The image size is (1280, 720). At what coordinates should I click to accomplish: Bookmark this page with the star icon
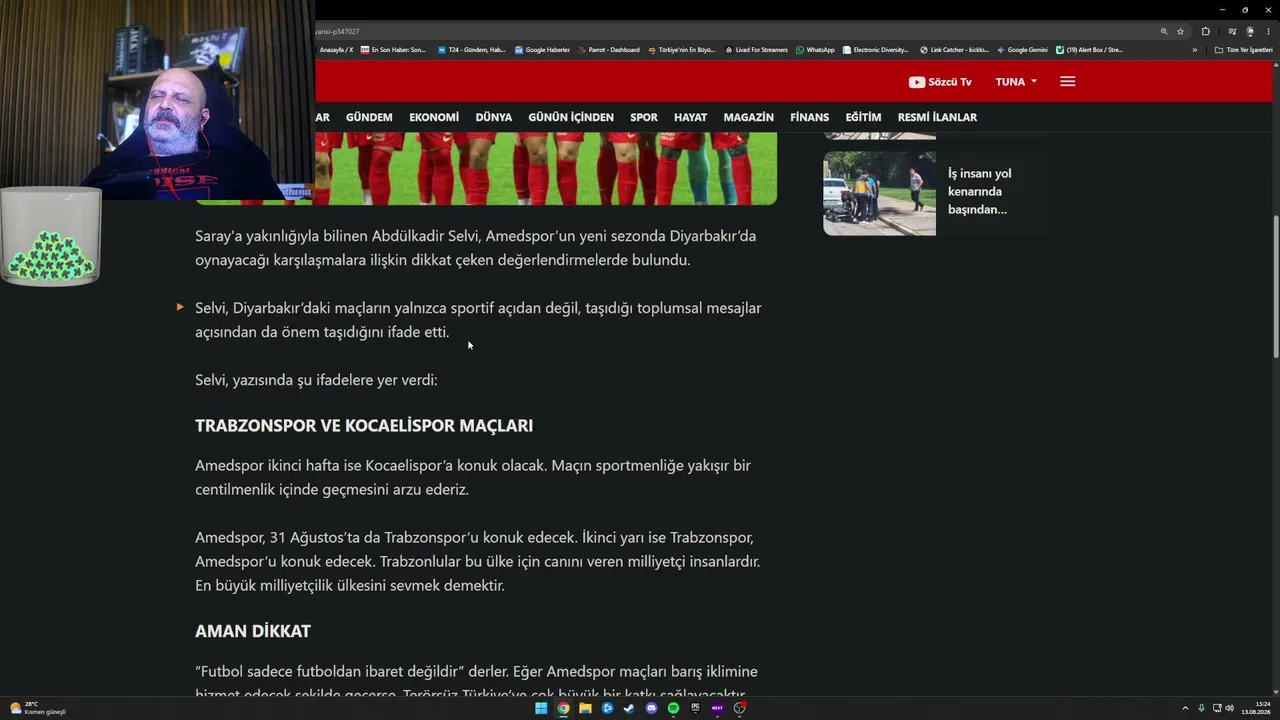(1180, 31)
